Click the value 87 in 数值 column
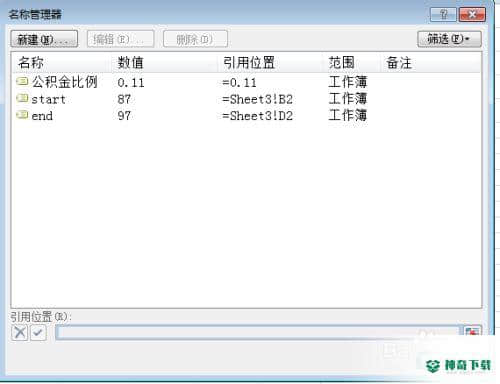Image resolution: width=500 pixels, height=384 pixels. (x=124, y=99)
